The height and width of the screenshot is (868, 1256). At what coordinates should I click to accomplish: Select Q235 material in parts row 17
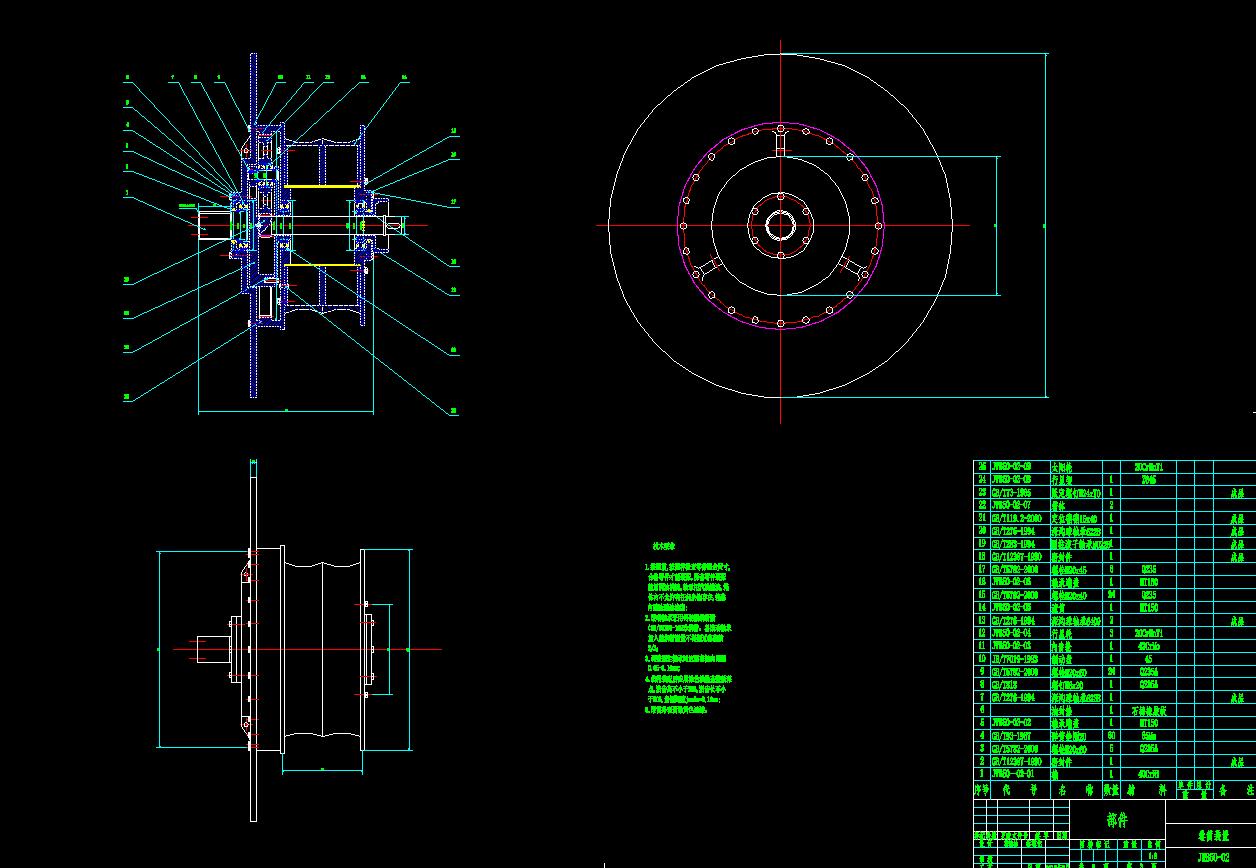pyautogui.click(x=1149, y=570)
